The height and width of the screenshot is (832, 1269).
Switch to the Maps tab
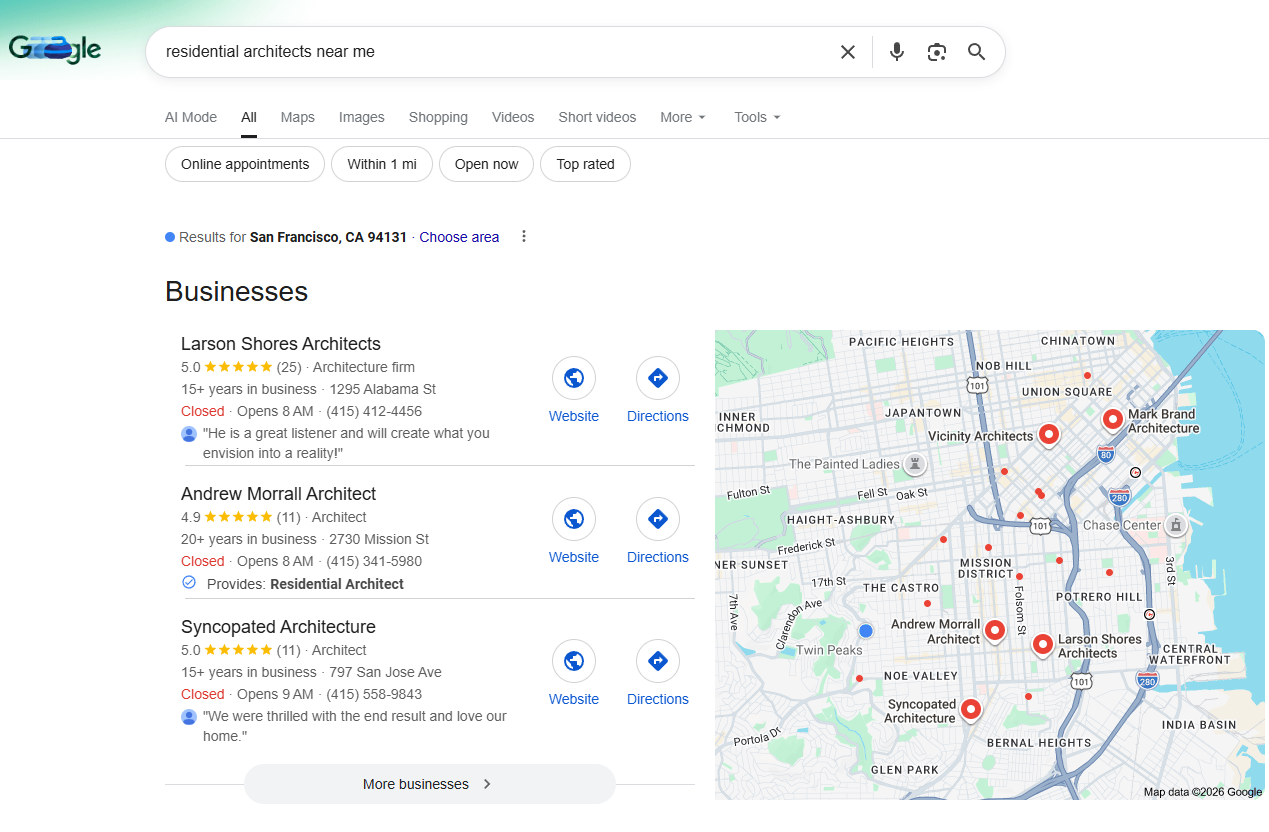pos(297,117)
